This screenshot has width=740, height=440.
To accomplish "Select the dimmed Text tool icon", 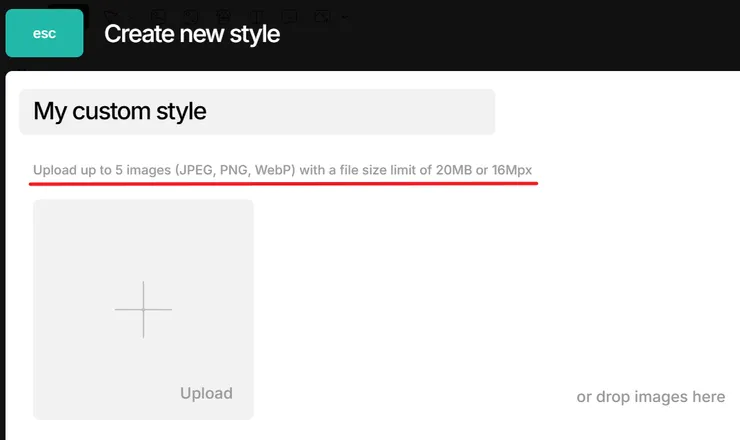I will click(258, 16).
